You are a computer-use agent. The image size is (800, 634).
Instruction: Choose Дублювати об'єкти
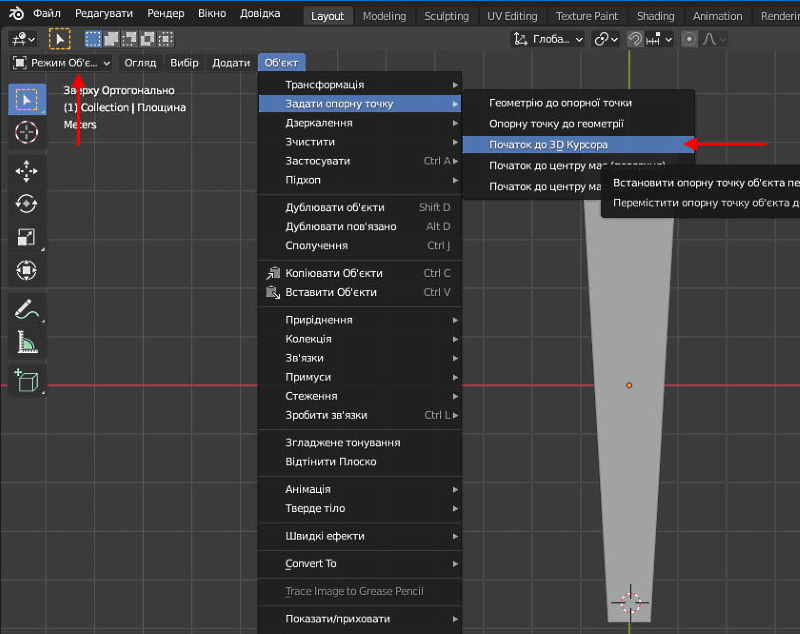360,208
